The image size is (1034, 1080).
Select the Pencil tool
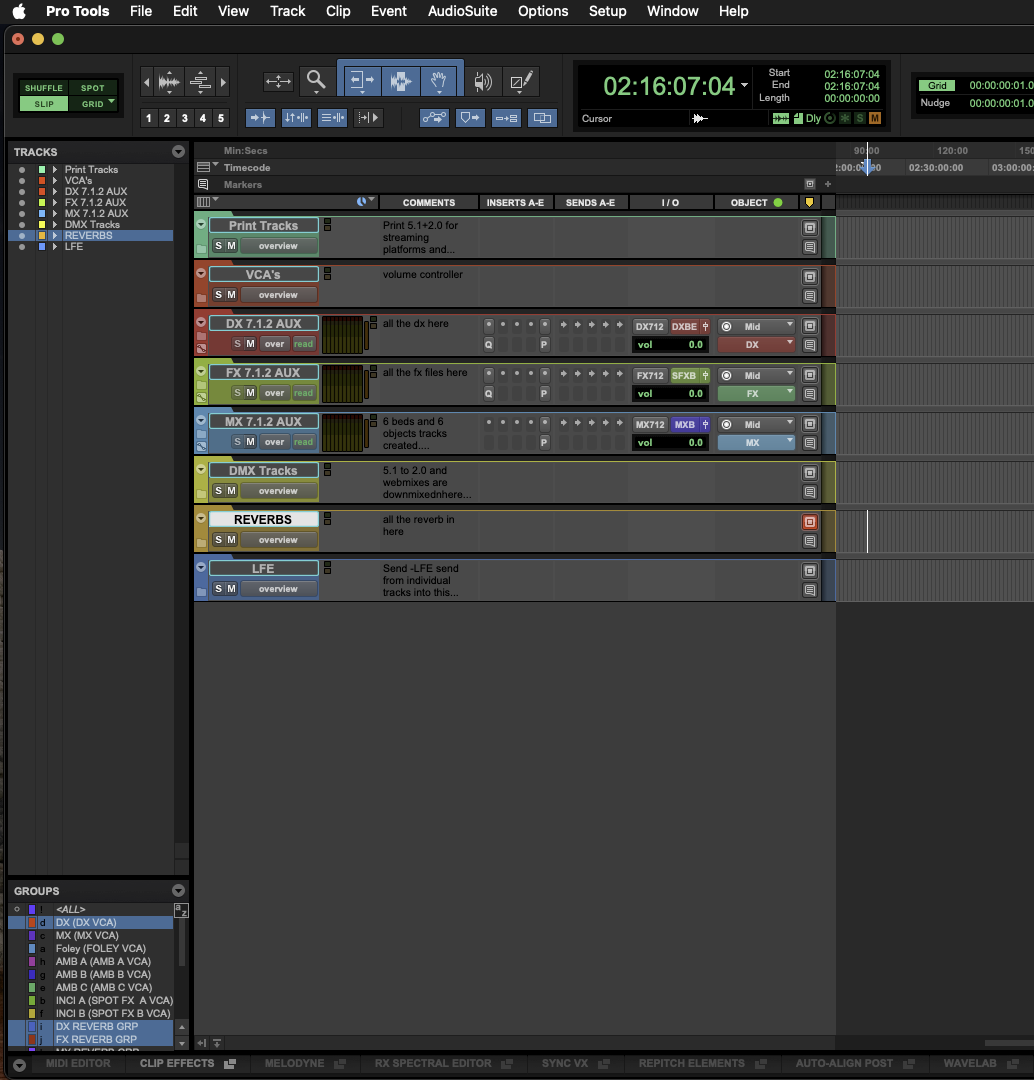(521, 81)
